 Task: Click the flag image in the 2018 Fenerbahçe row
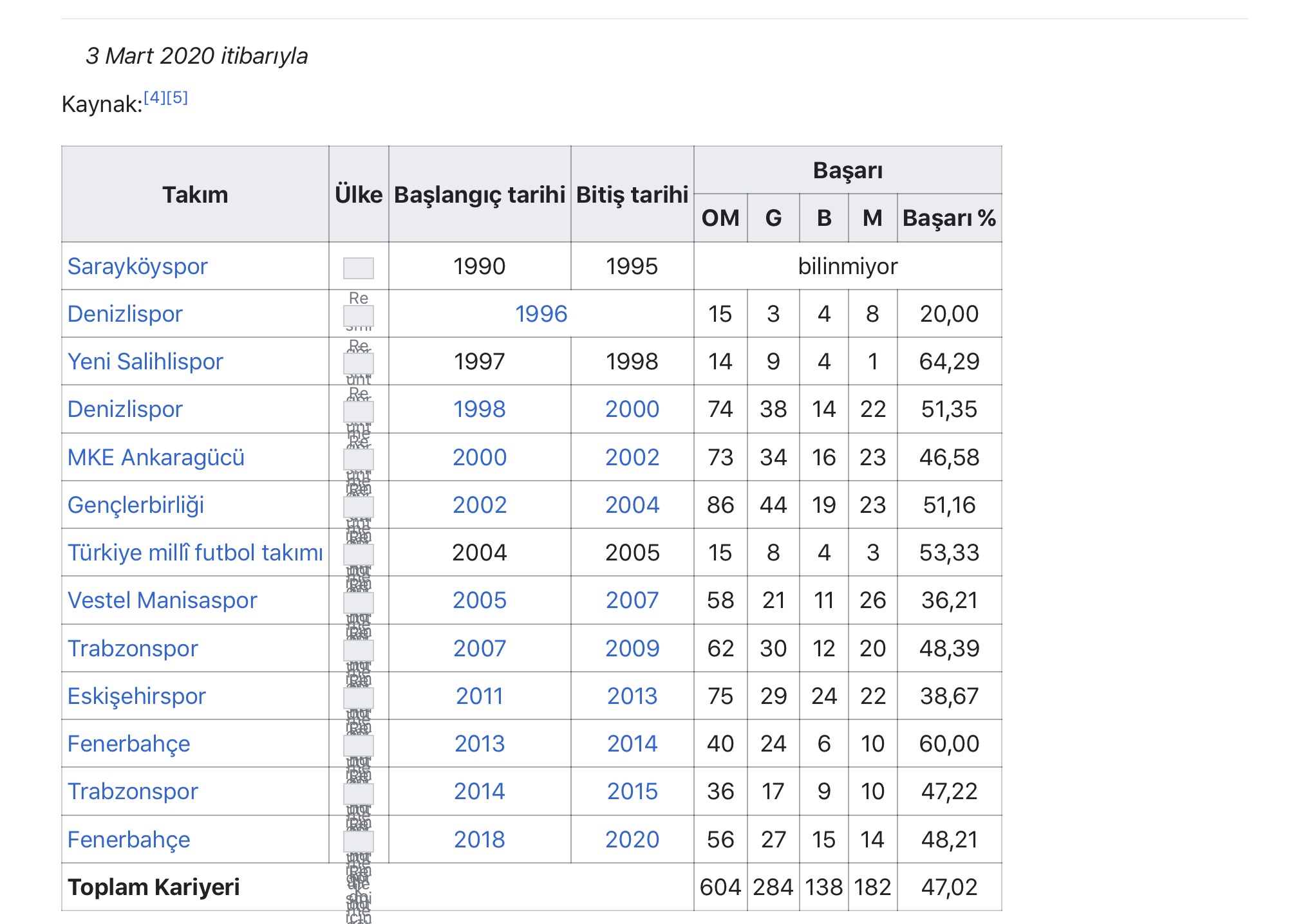pos(358,841)
